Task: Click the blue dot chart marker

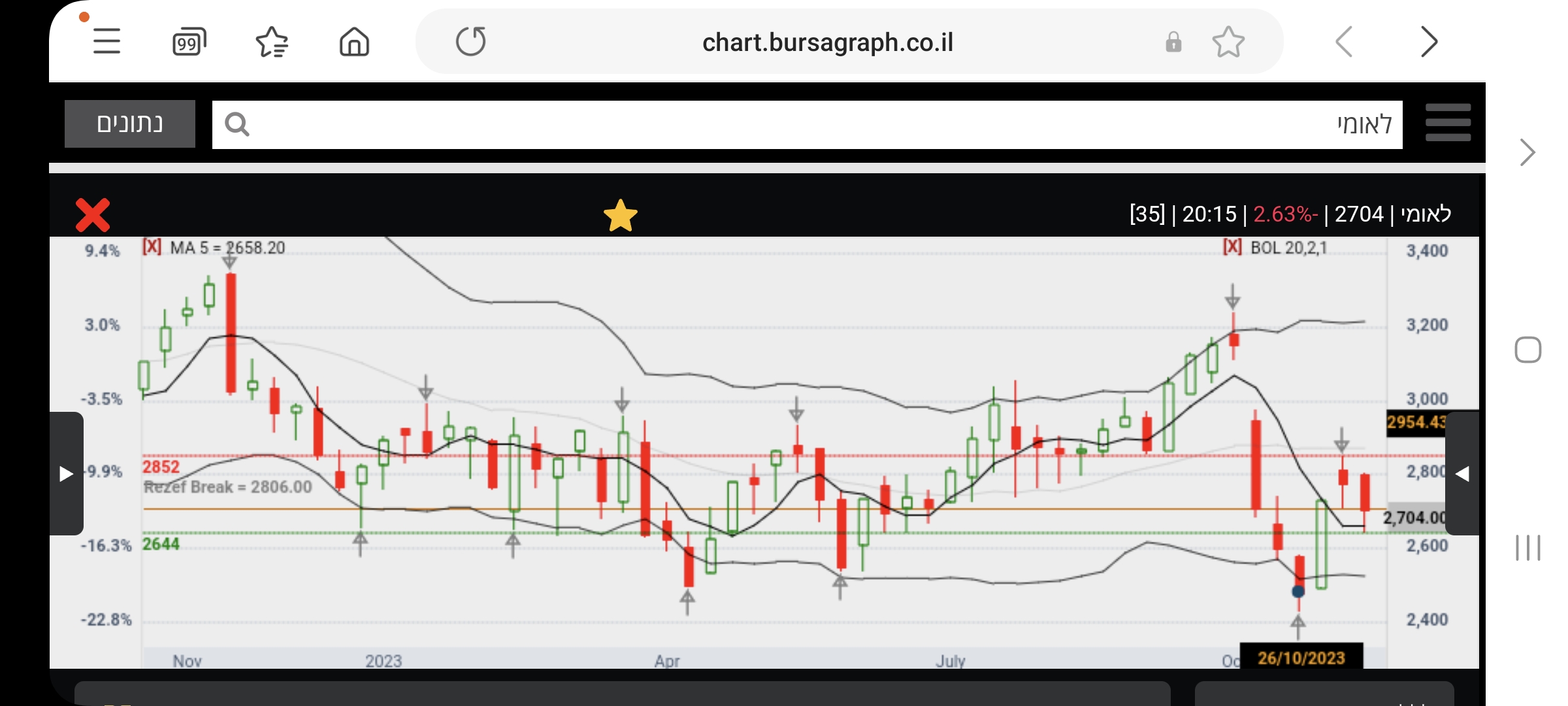Action: pyautogui.click(x=1298, y=592)
